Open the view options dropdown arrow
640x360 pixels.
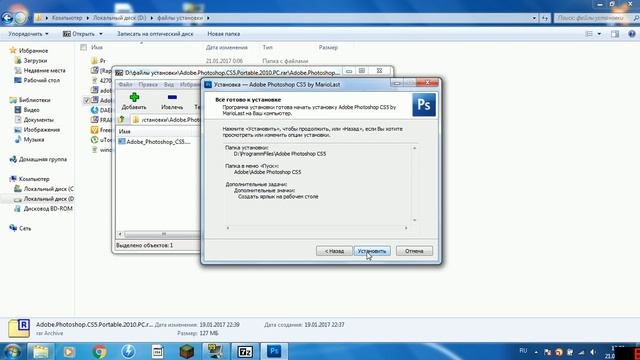599,34
